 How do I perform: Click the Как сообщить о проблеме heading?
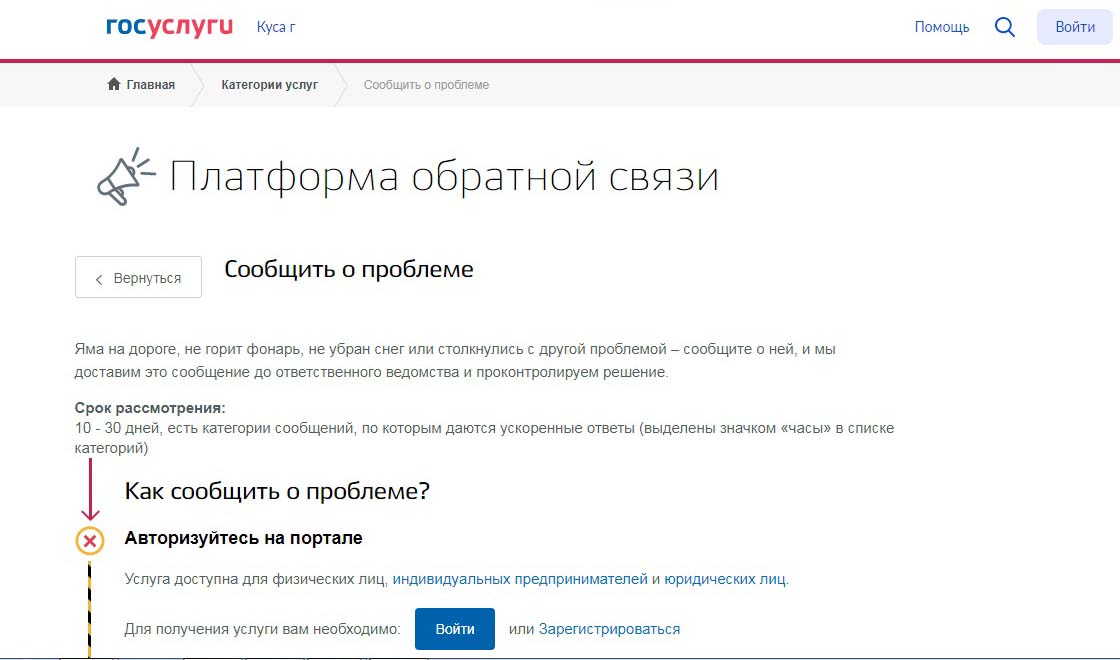[277, 491]
